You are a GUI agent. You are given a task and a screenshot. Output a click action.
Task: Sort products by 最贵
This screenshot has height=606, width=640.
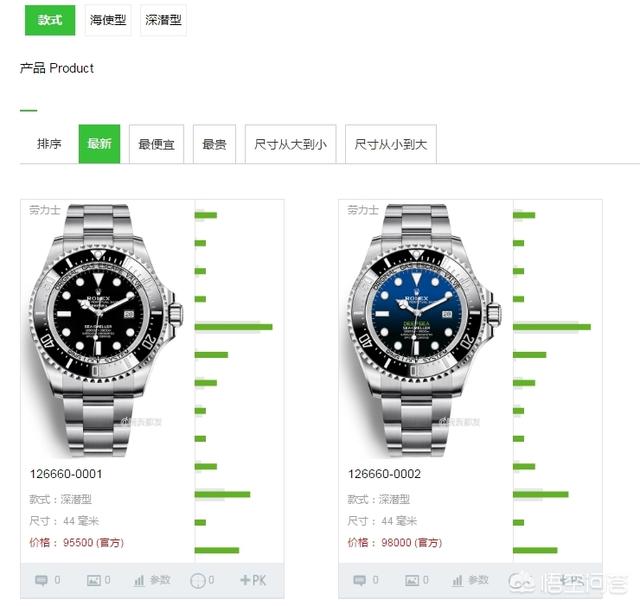click(x=214, y=144)
